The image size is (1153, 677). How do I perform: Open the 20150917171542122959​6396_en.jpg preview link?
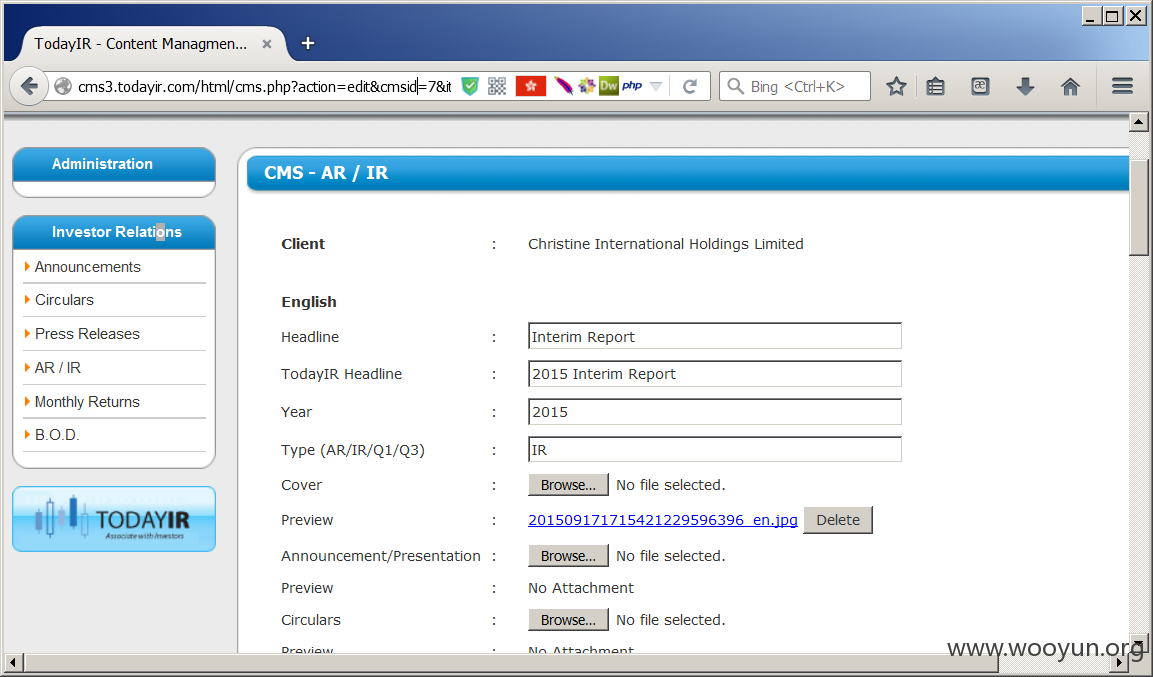663,520
